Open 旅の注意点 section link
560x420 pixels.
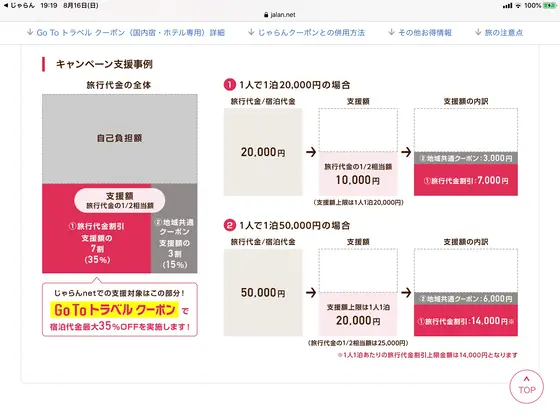point(499,32)
